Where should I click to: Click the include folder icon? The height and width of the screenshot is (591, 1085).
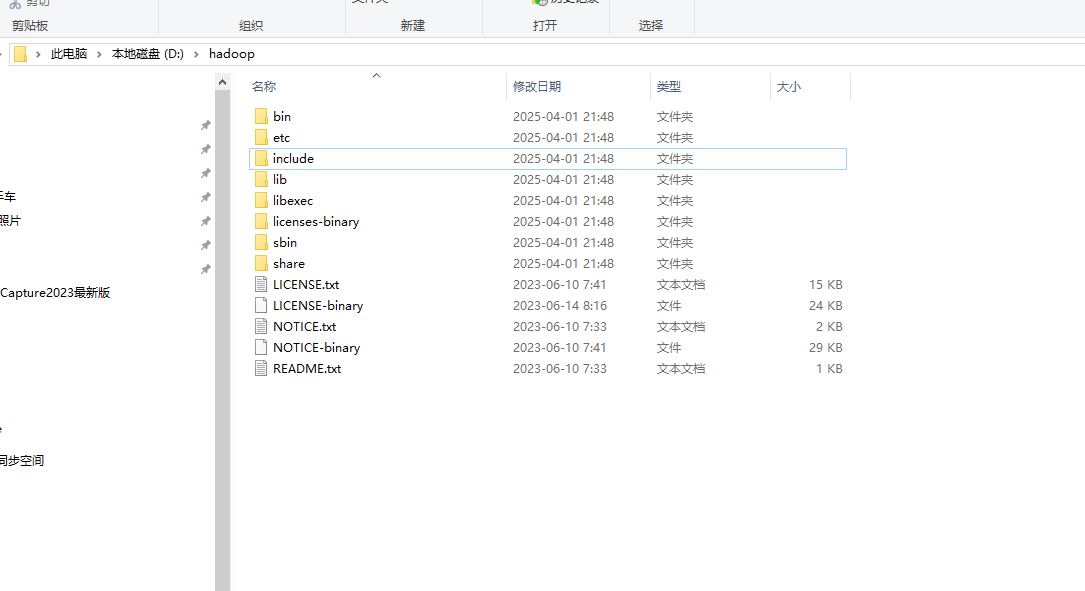coord(261,158)
